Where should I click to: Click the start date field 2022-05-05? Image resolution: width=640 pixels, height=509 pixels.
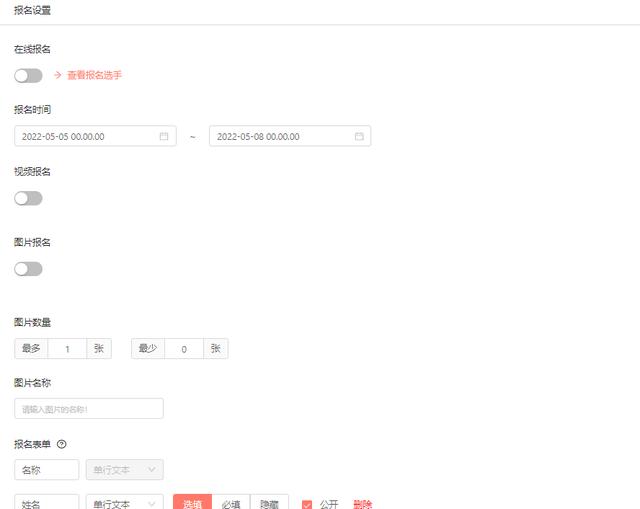tap(95, 136)
